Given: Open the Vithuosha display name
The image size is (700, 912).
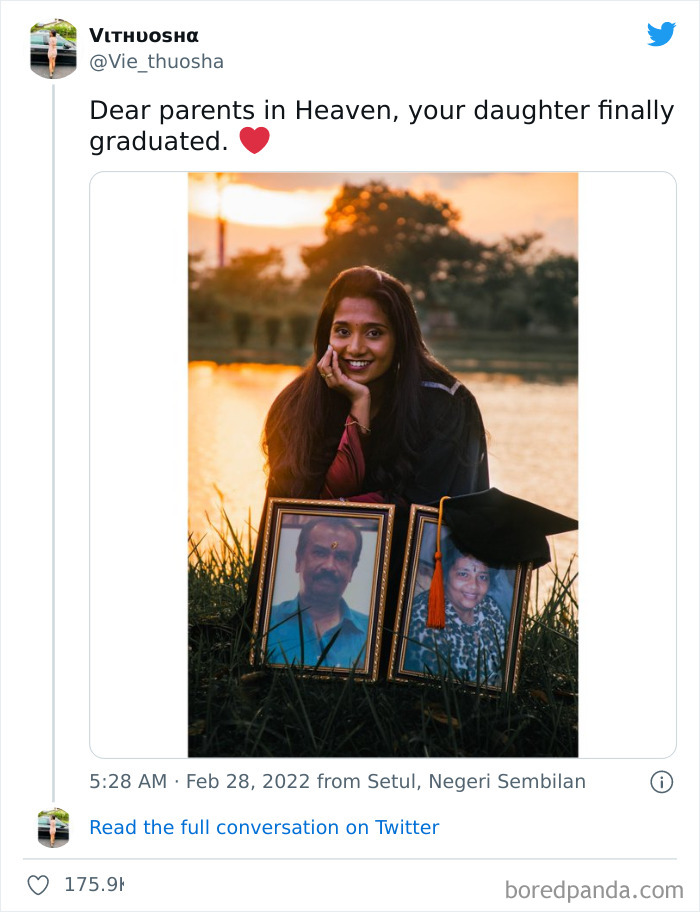Looking at the screenshot, I should pos(144,36).
